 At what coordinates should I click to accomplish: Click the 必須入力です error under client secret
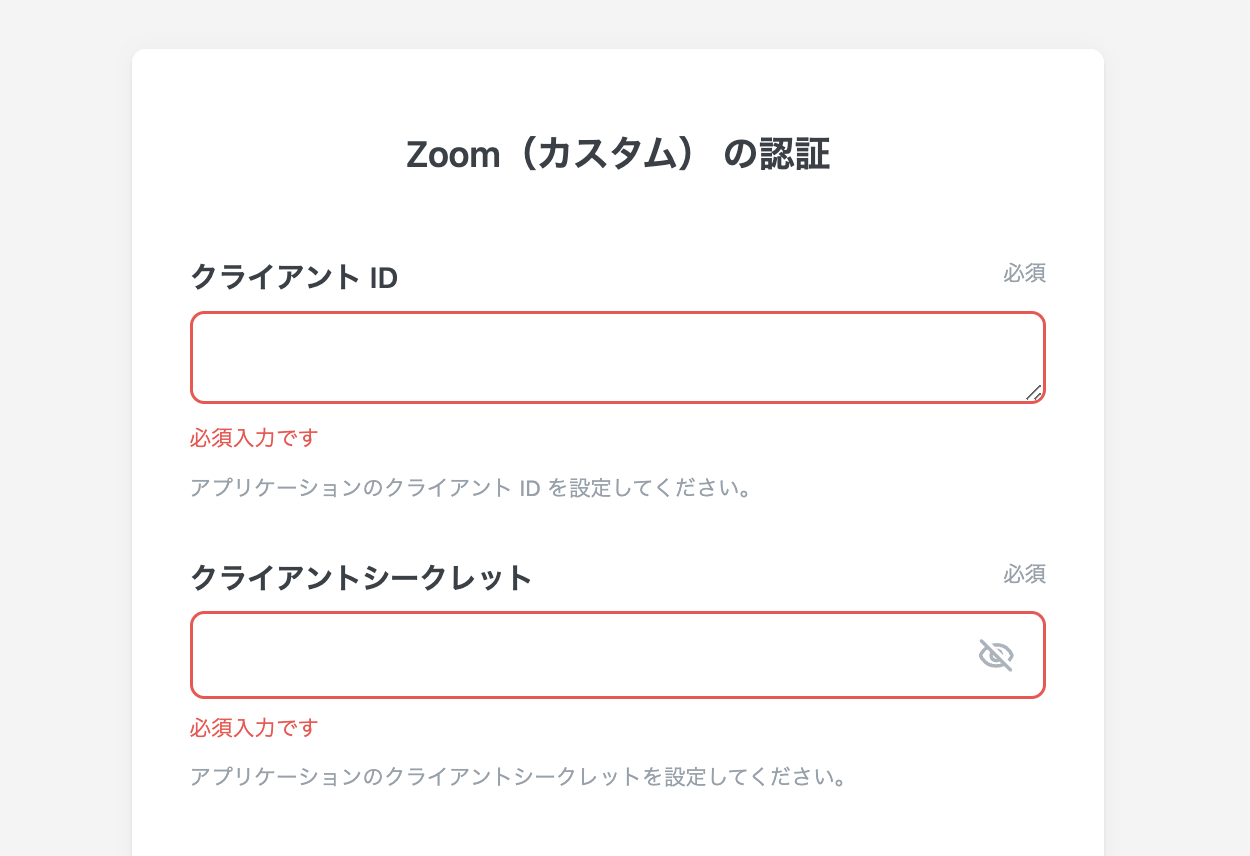pyautogui.click(x=253, y=728)
